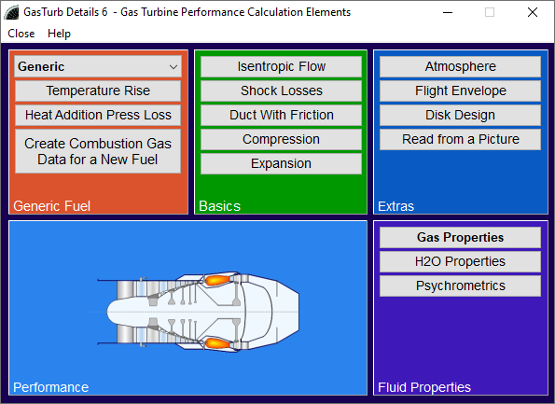Screen dimensions: 555x404
Task: Open Isentropic Flow calculator
Action: (281, 67)
